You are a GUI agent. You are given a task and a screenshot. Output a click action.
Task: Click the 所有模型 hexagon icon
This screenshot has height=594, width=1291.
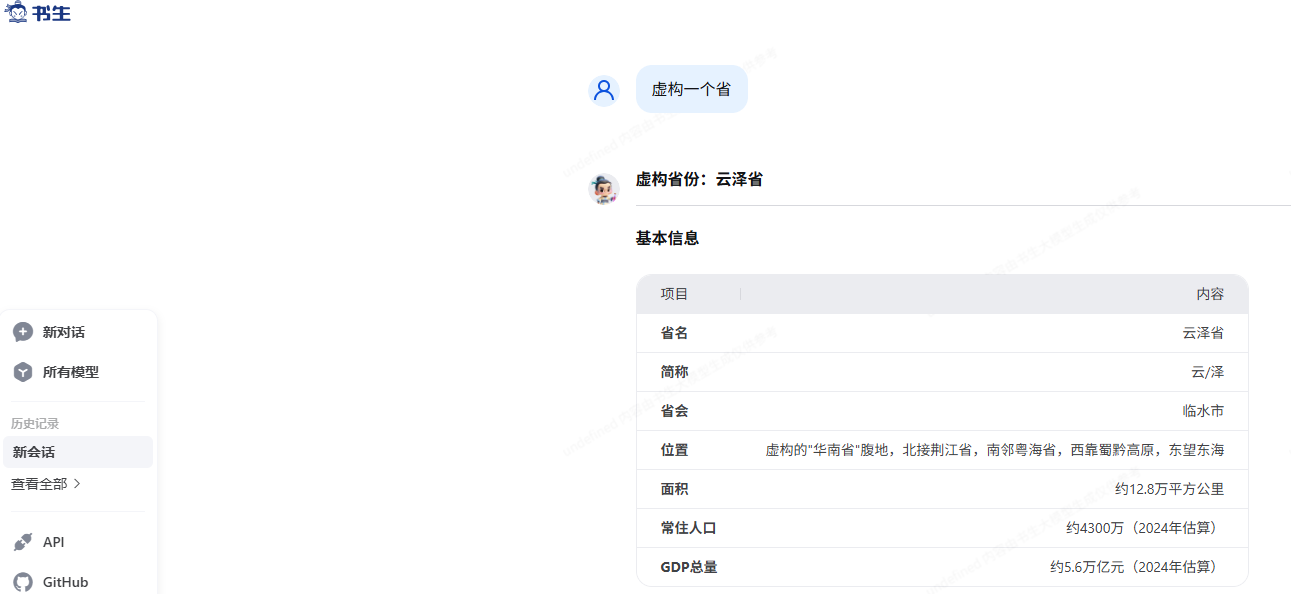[23, 372]
